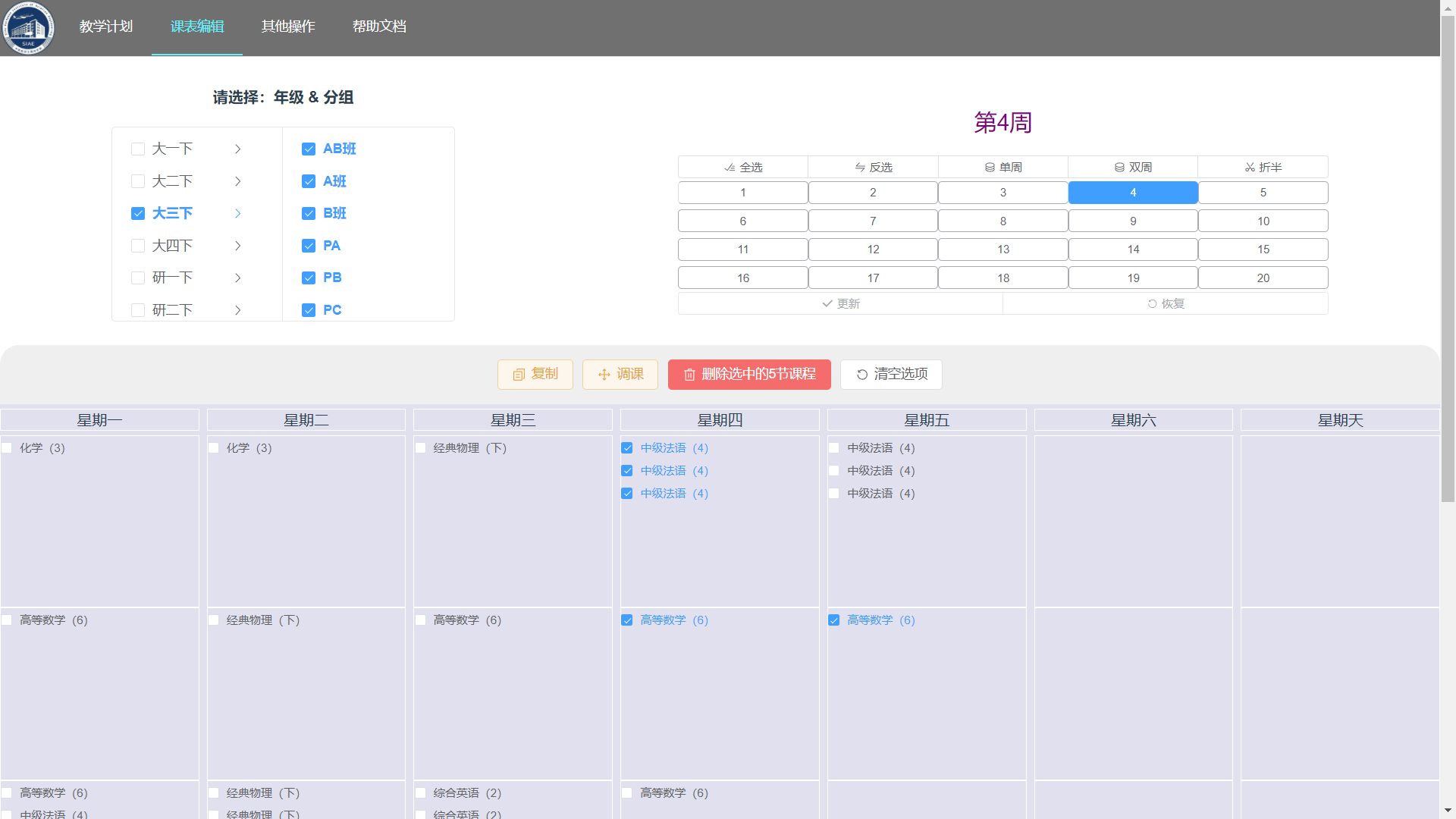Click the 清空选项 clear button
This screenshot has width=1456, height=819.
891,375
